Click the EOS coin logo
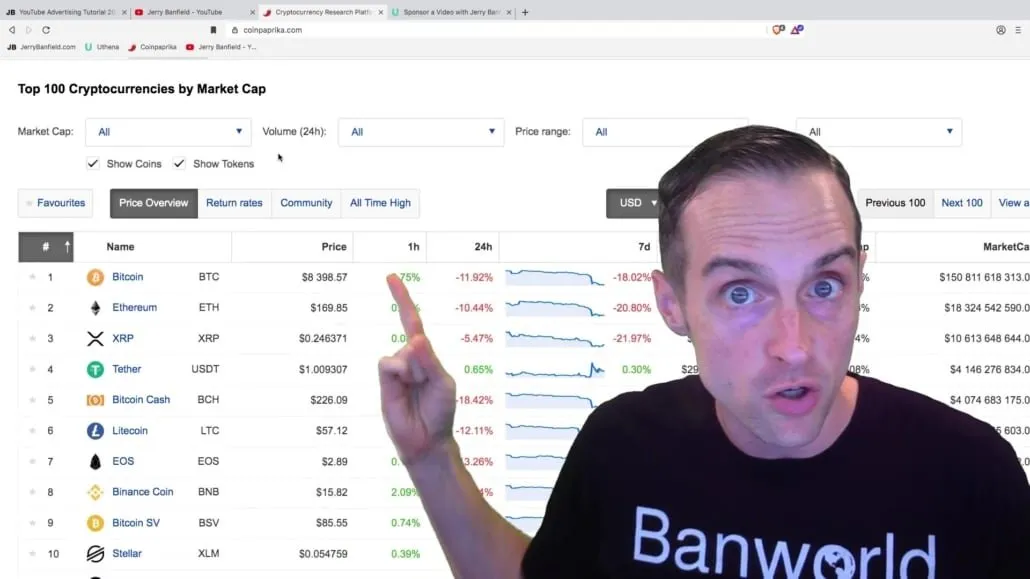 (x=95, y=461)
